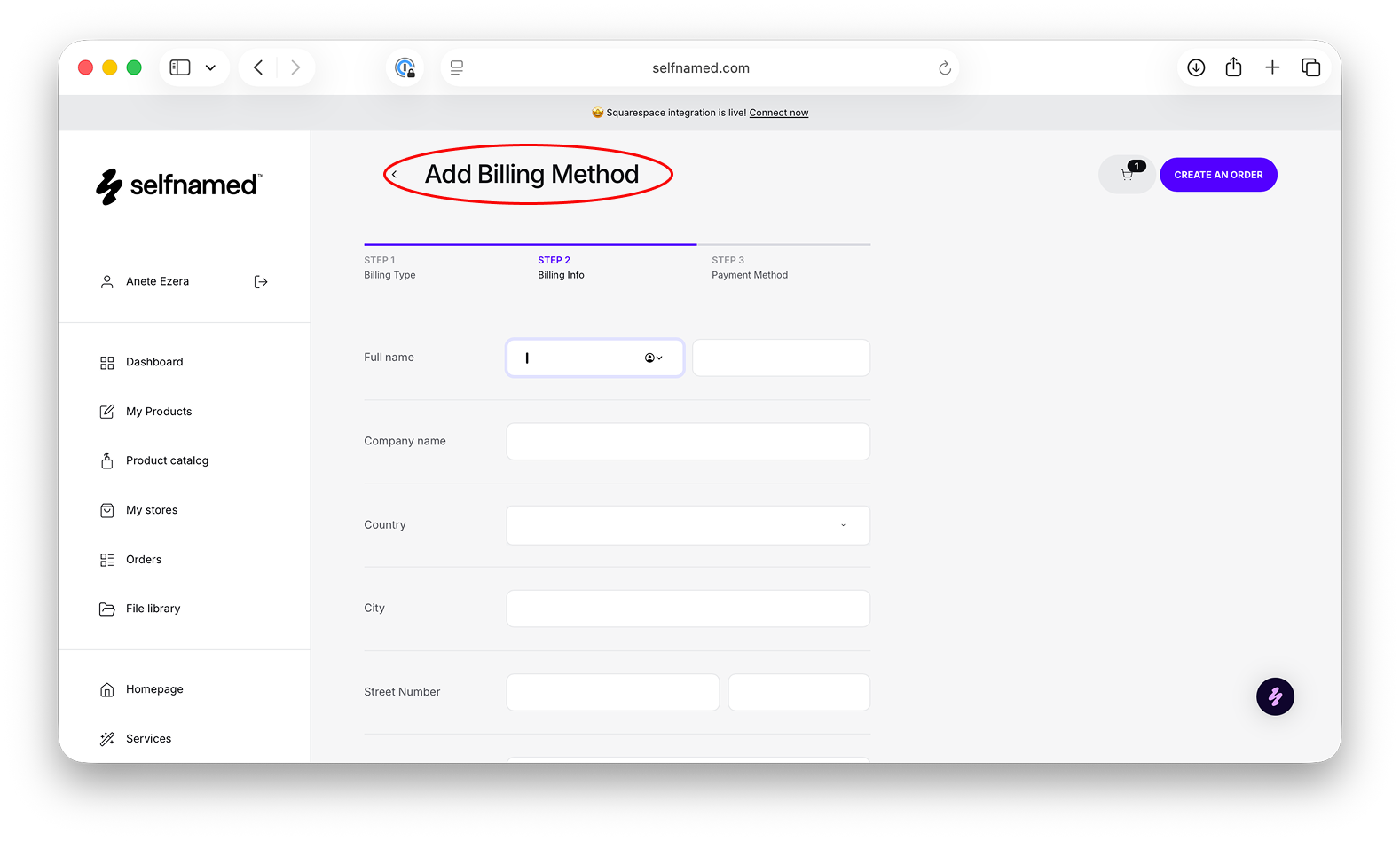This screenshot has height=841, width=1400.
Task: Open contact autofill dropdown in name field
Action: [x=654, y=358]
